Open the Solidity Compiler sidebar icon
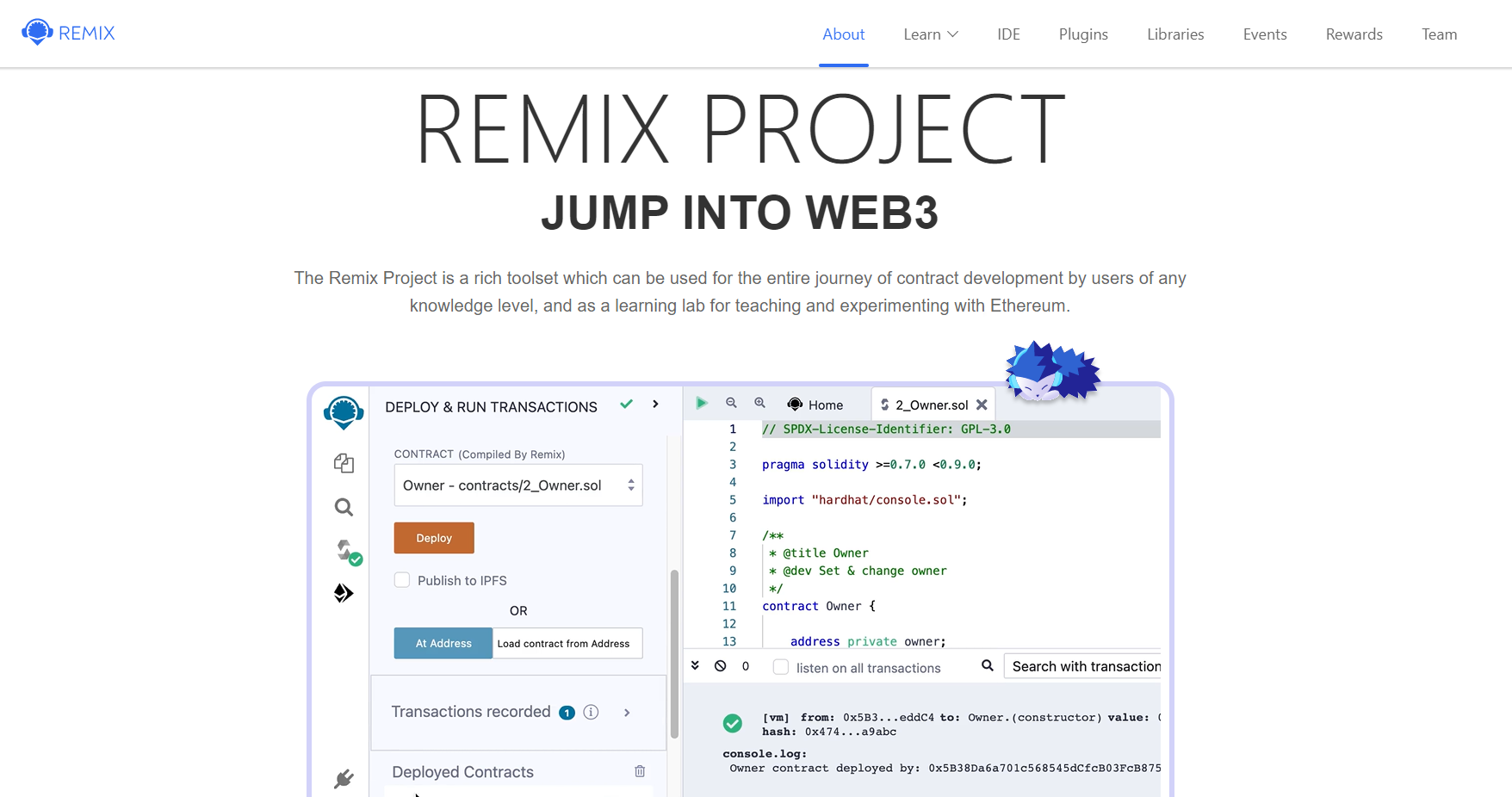 [347, 551]
